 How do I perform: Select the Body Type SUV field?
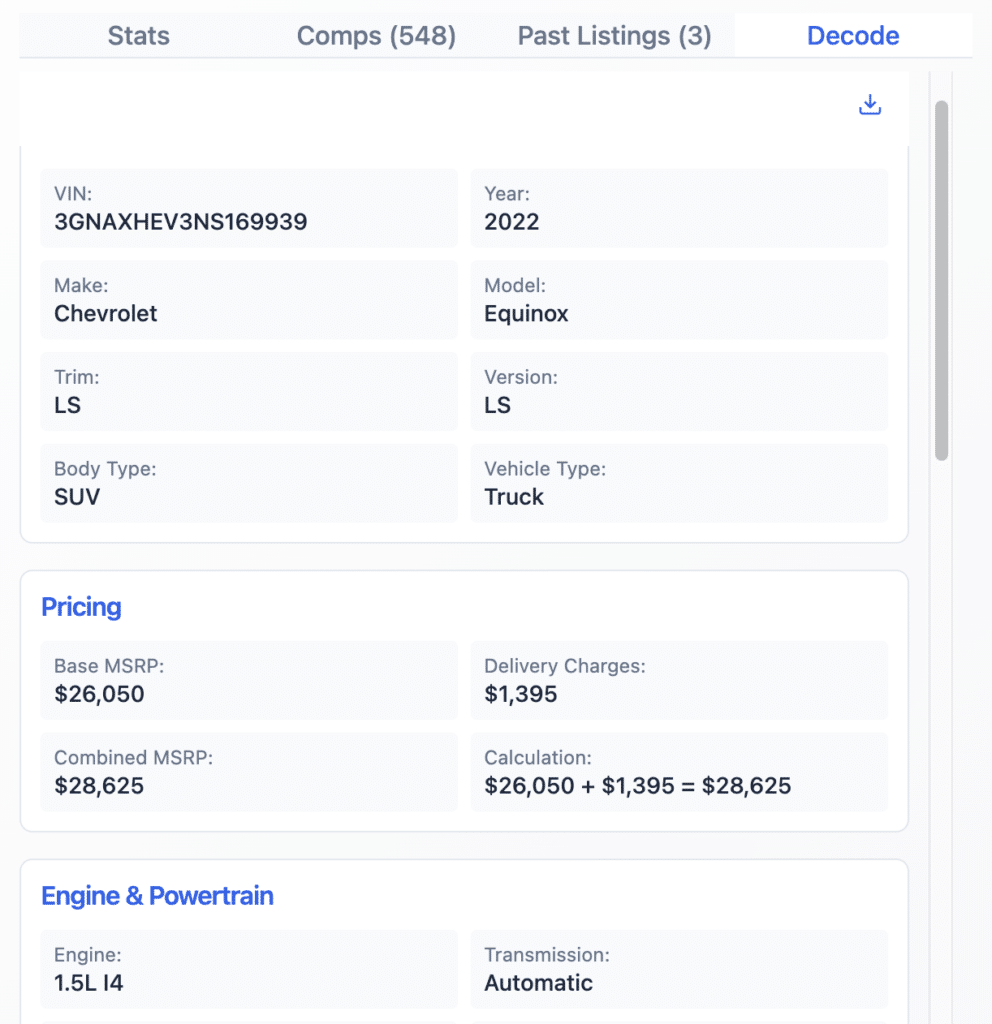coord(248,483)
